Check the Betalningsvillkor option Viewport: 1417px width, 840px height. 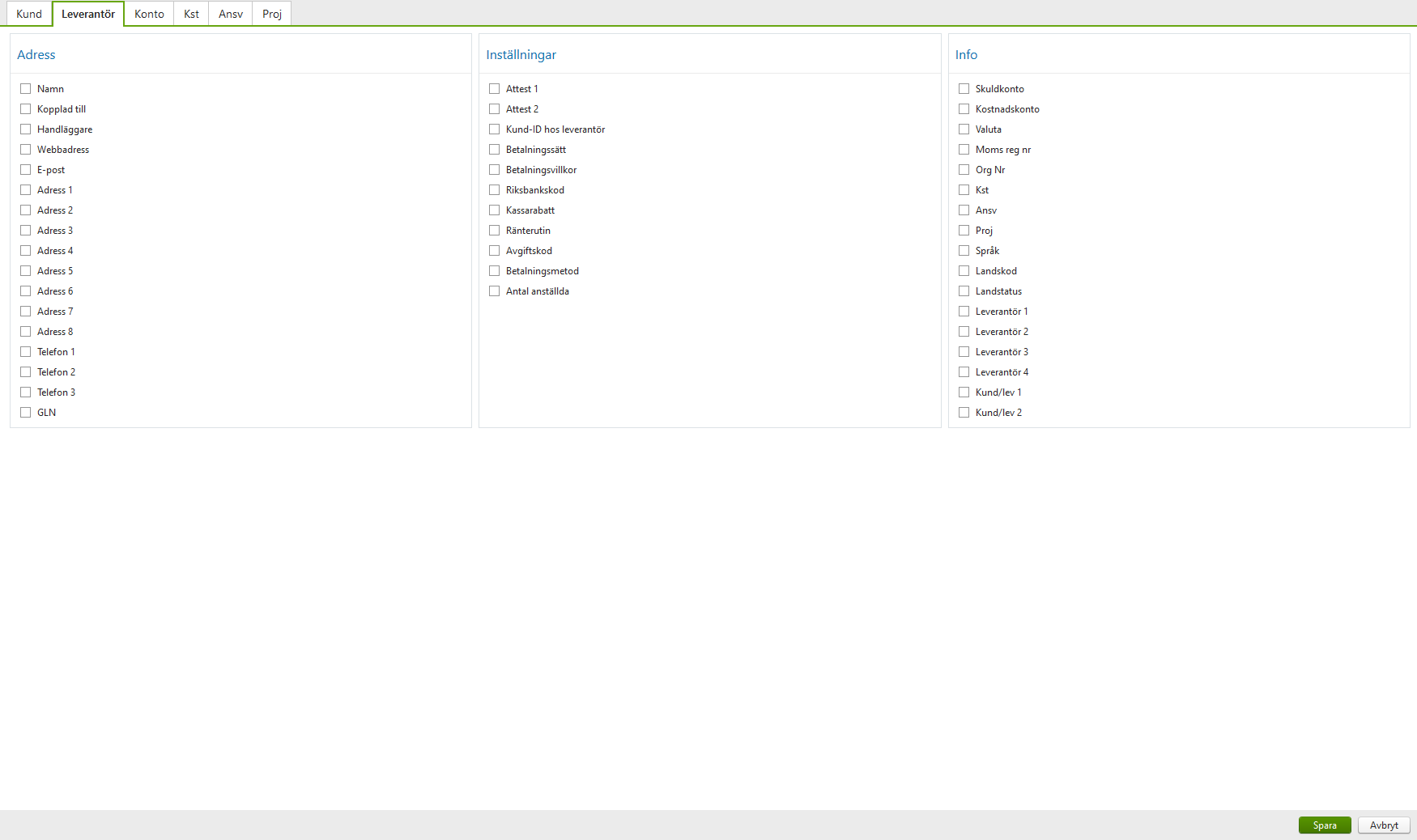point(495,169)
